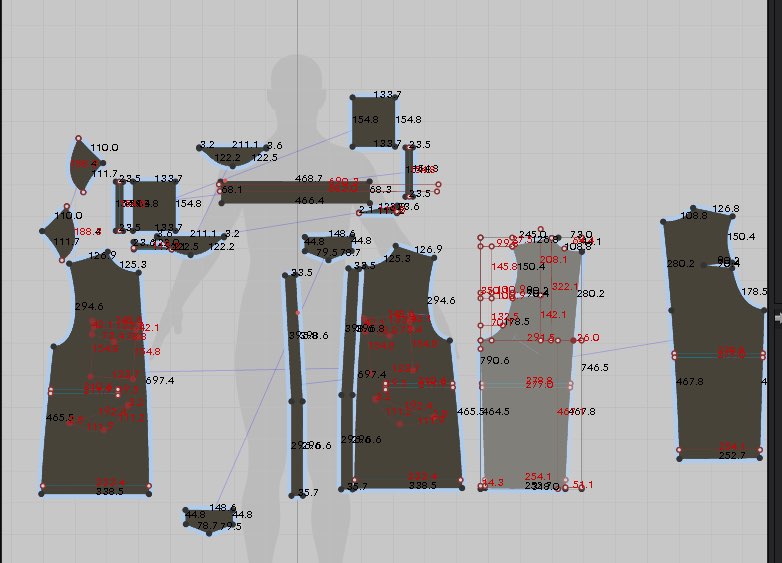This screenshot has width=782, height=563.
Task: Click the 746.5 measurement label
Action: pyautogui.click(x=594, y=368)
